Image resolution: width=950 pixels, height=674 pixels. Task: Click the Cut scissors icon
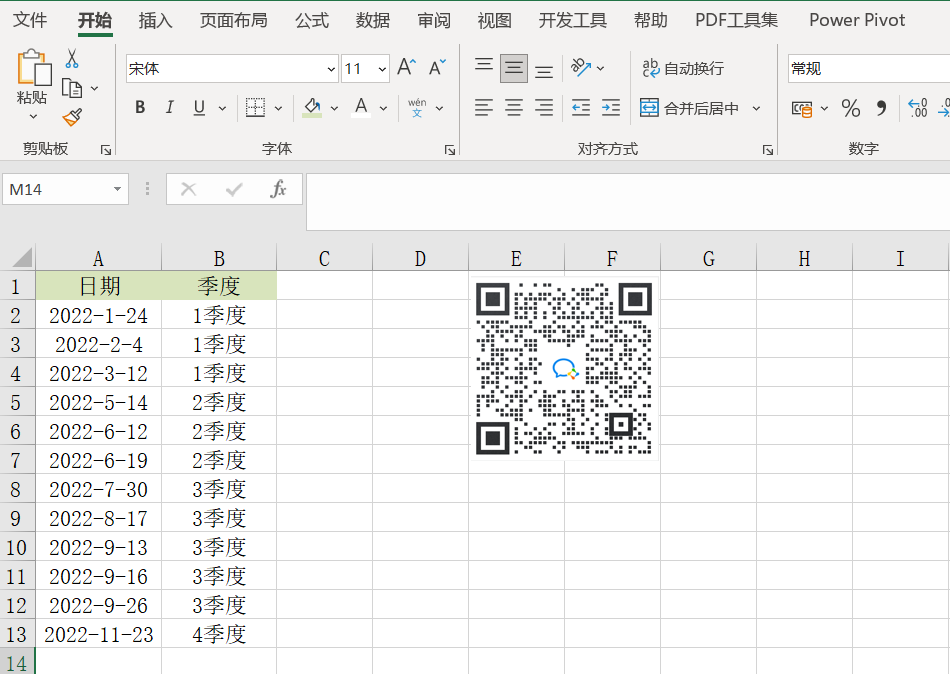(72, 59)
